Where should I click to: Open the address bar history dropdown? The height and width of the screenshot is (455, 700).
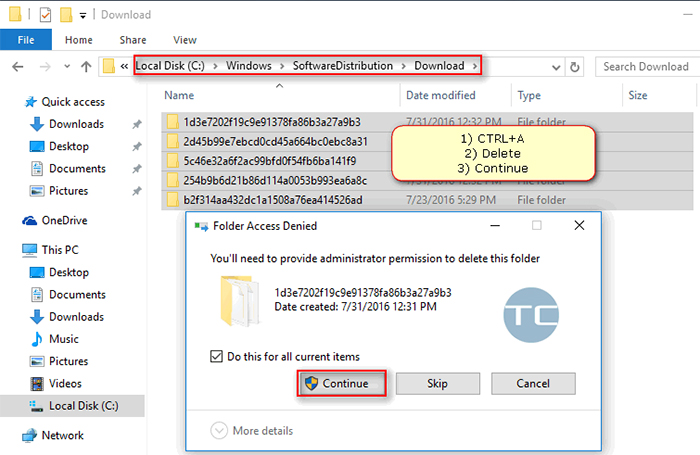coord(556,67)
